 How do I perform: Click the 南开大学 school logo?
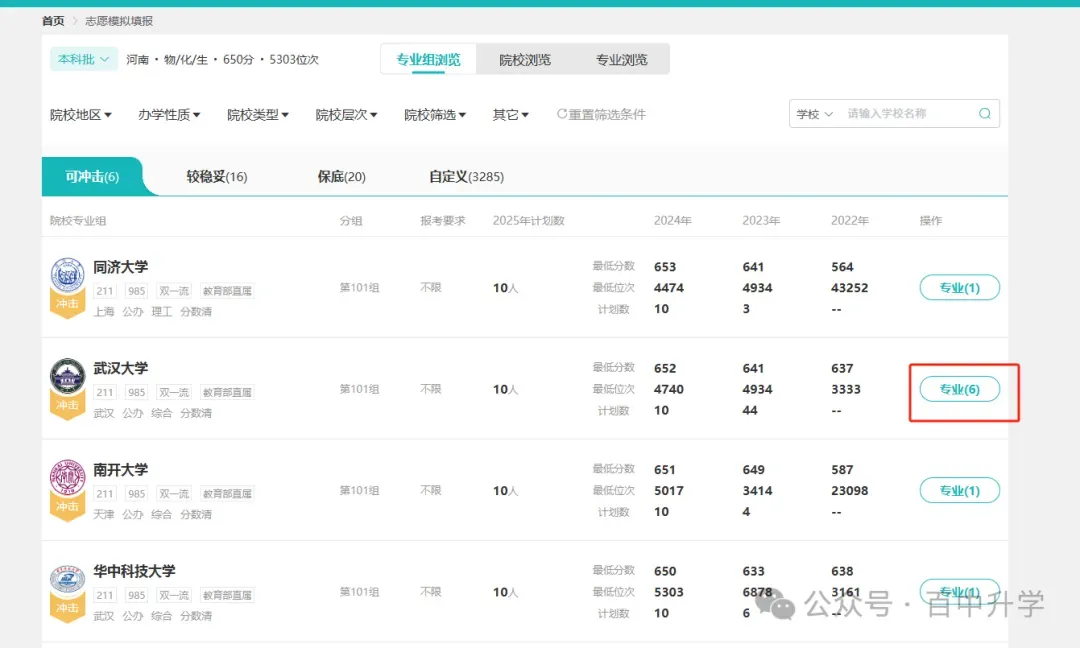point(68,477)
